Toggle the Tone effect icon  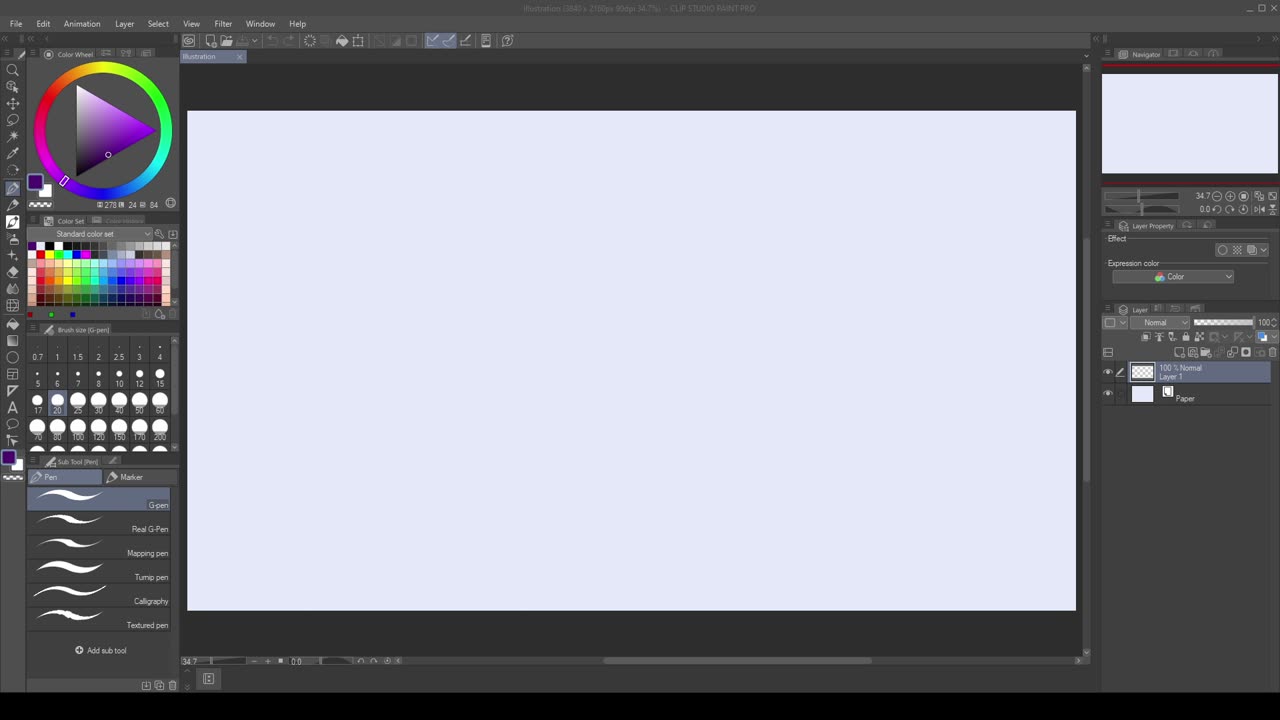(x=1237, y=250)
